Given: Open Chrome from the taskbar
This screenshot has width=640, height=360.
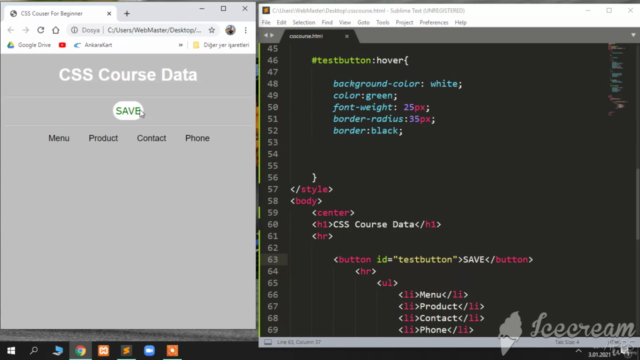Looking at the screenshot, I should point(80,351).
